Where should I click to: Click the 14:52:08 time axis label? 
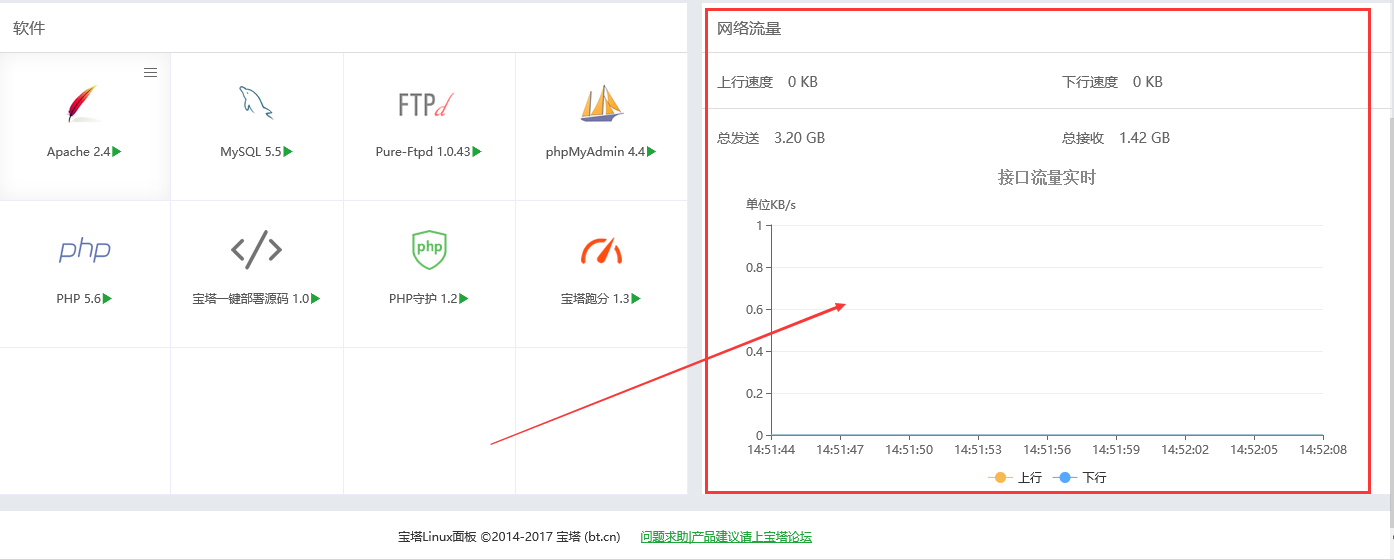point(1323,450)
